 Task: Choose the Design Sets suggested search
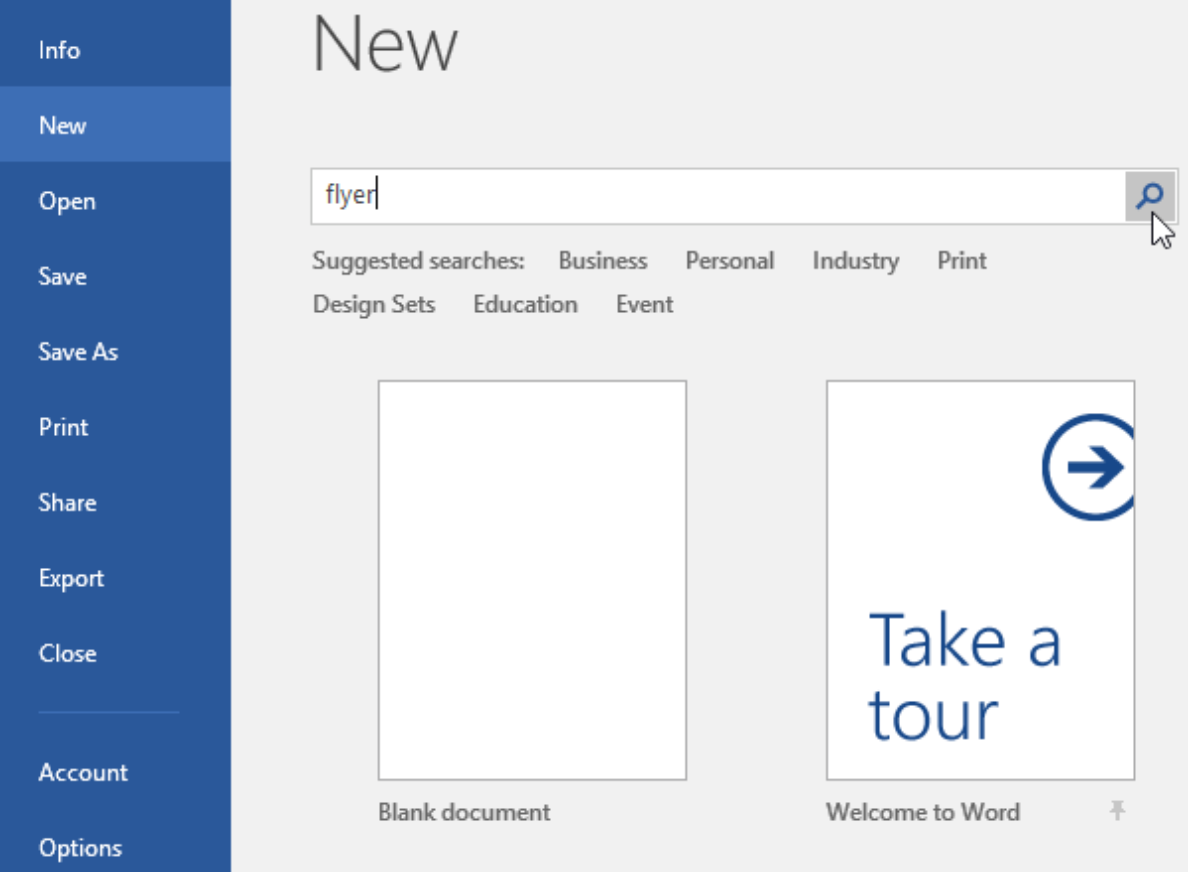pos(374,304)
